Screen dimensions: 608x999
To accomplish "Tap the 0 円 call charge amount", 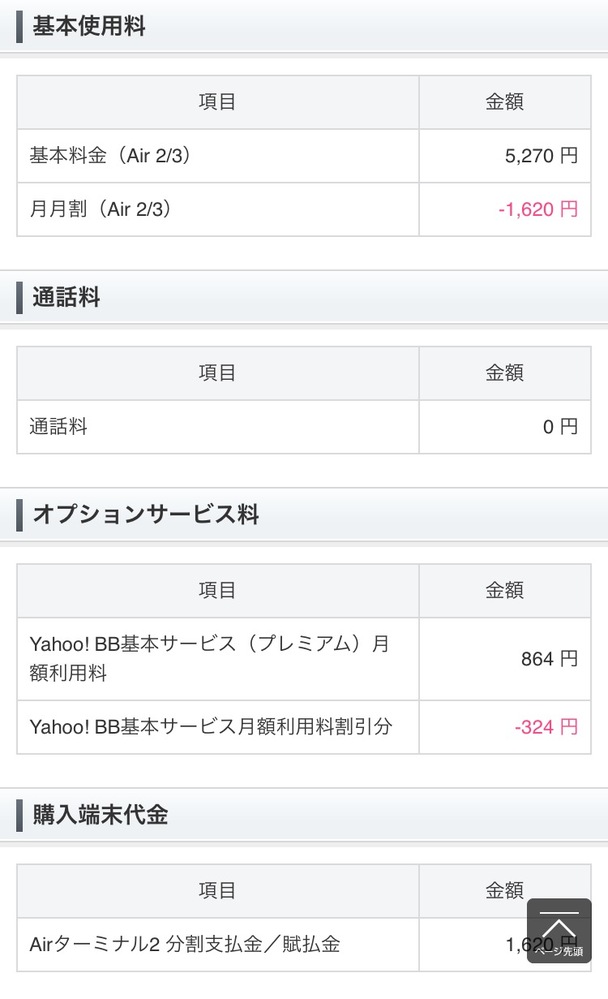I will point(560,427).
